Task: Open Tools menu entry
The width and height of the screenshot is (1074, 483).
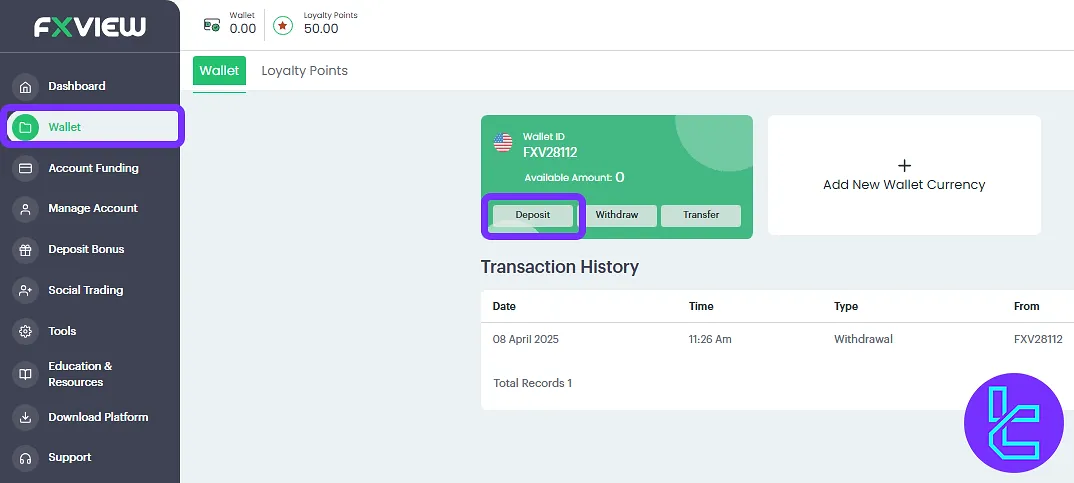Action: point(62,331)
